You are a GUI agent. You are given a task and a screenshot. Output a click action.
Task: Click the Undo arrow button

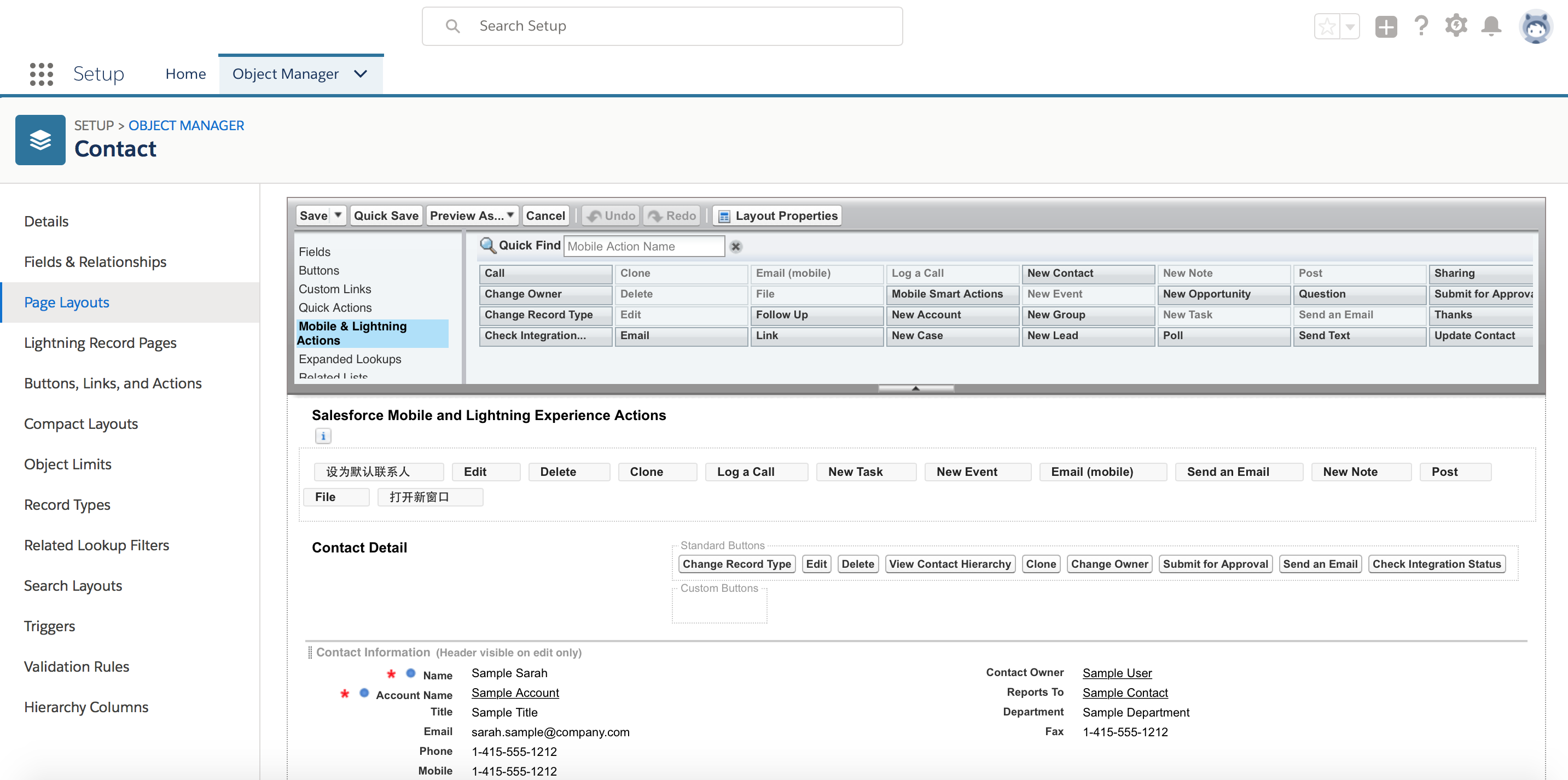coord(611,216)
